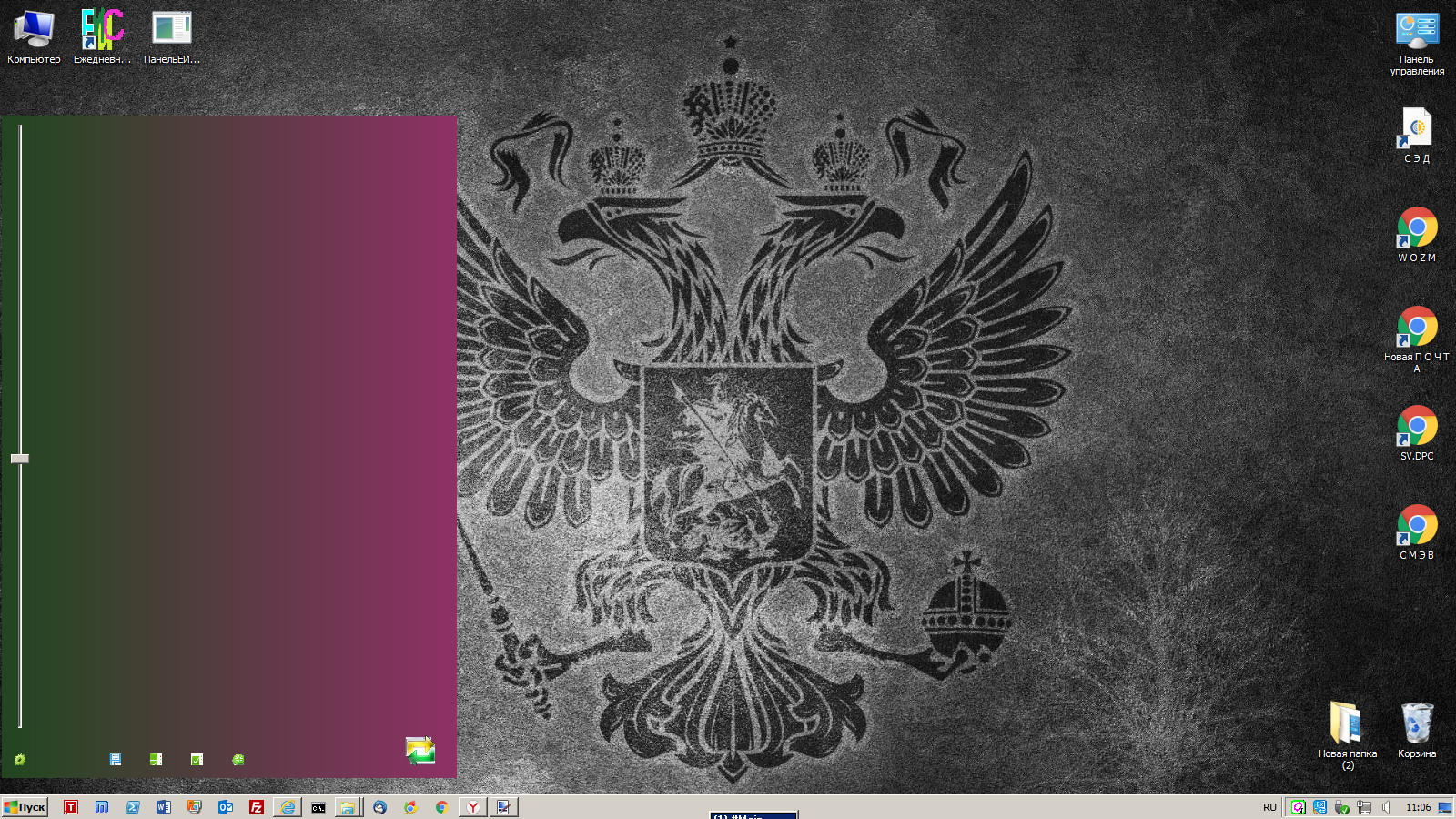
Task: Click the yellow-green sync arrows icon
Action: pos(420,750)
